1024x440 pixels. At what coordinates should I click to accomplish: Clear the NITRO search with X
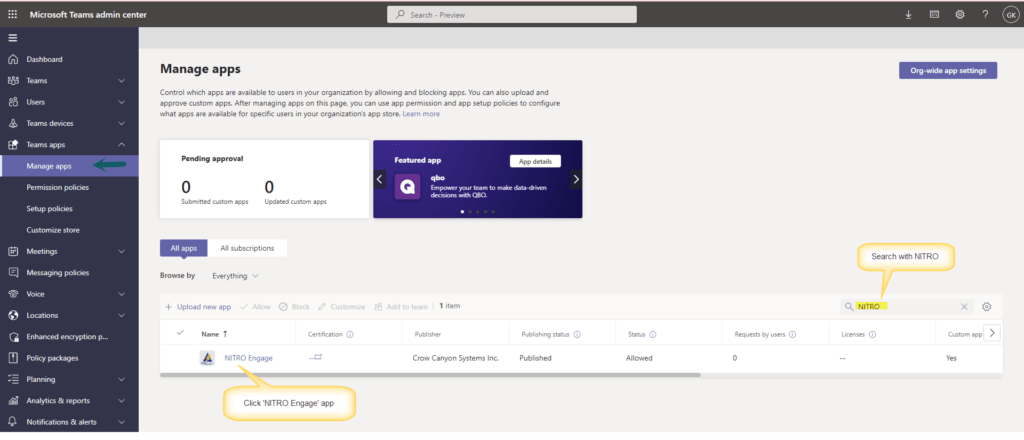click(x=964, y=307)
